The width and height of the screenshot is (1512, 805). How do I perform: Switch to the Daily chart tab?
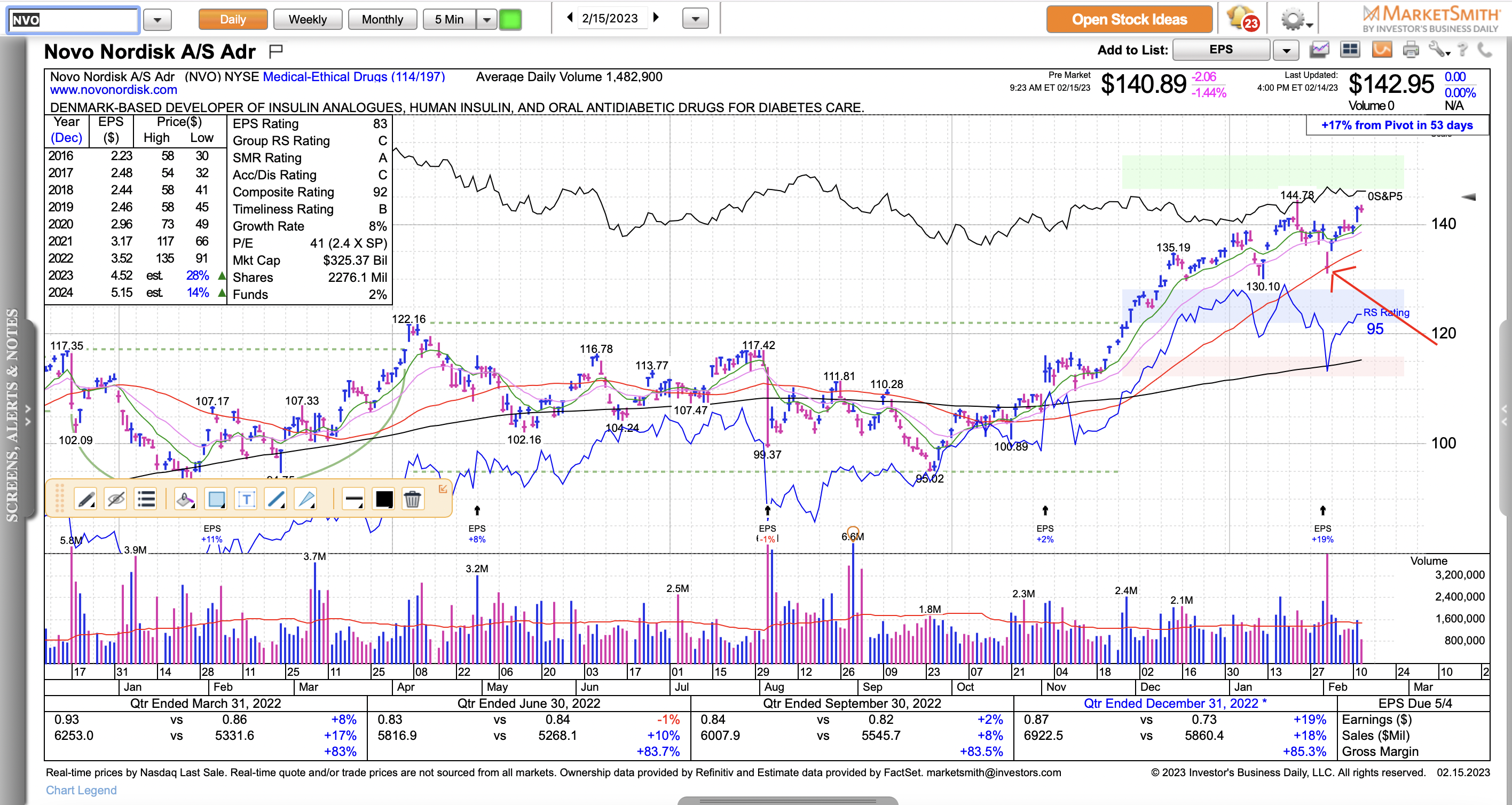tap(233, 19)
